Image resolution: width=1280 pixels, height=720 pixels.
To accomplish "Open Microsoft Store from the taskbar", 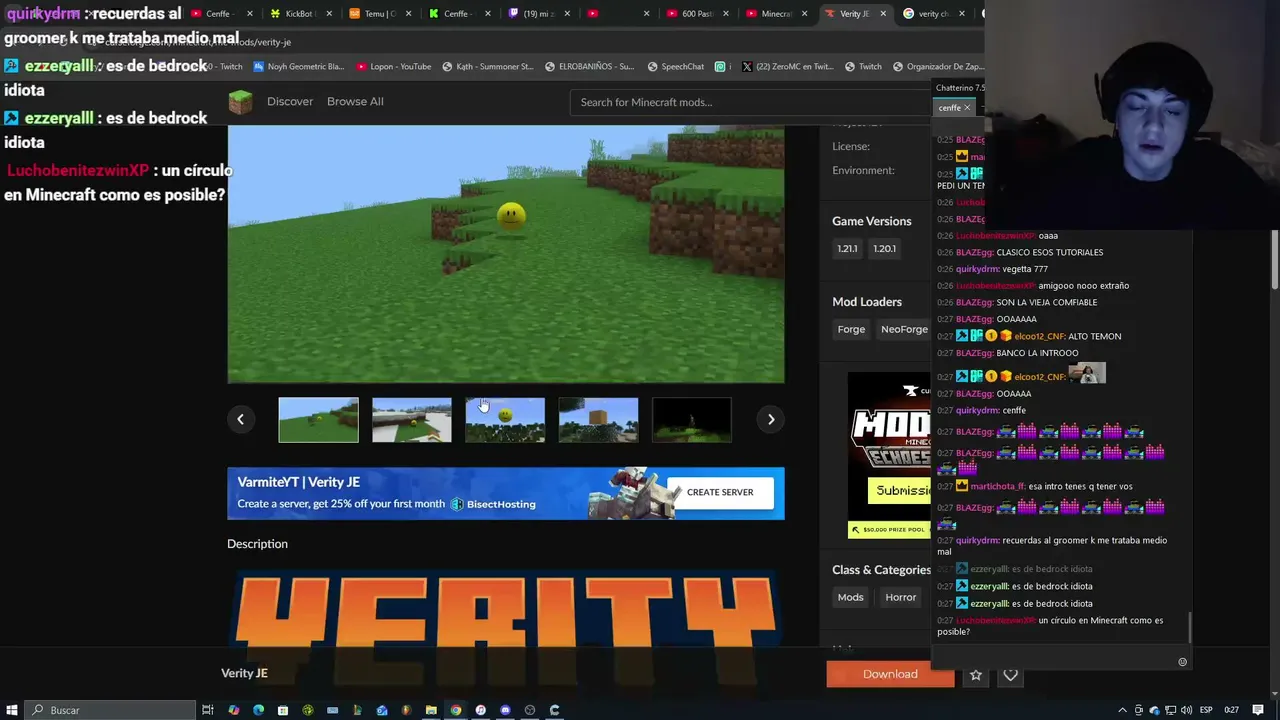I will coord(283,710).
